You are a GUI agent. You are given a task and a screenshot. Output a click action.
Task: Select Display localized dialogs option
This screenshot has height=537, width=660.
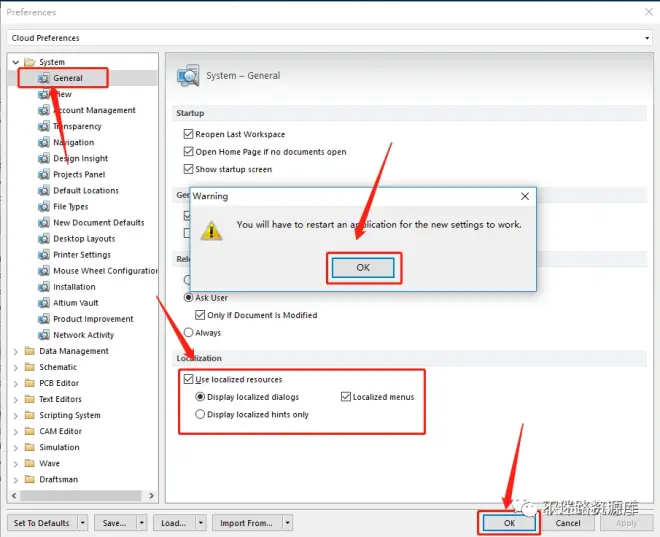(x=200, y=397)
